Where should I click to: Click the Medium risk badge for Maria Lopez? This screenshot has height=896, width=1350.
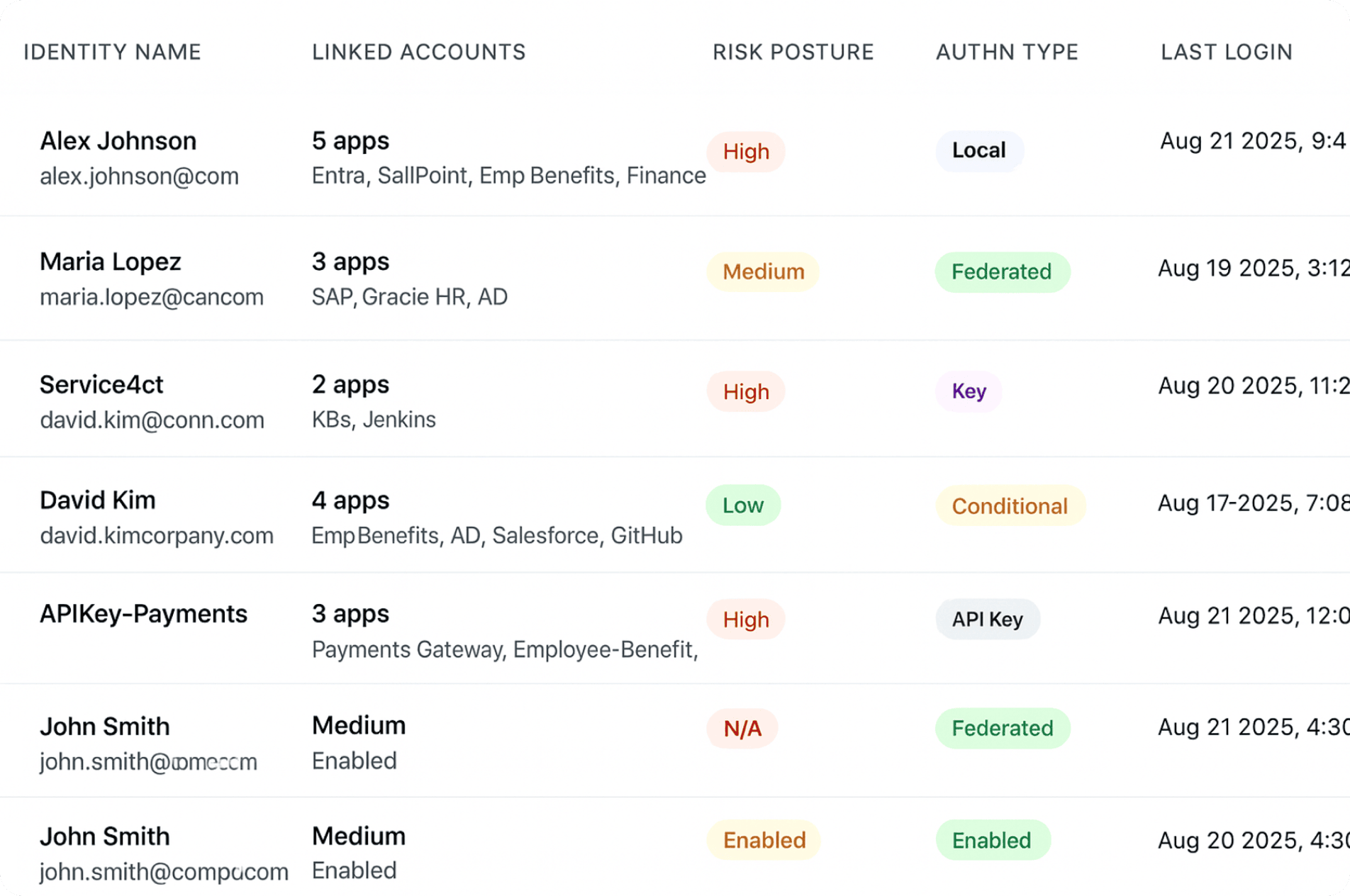[x=763, y=271]
